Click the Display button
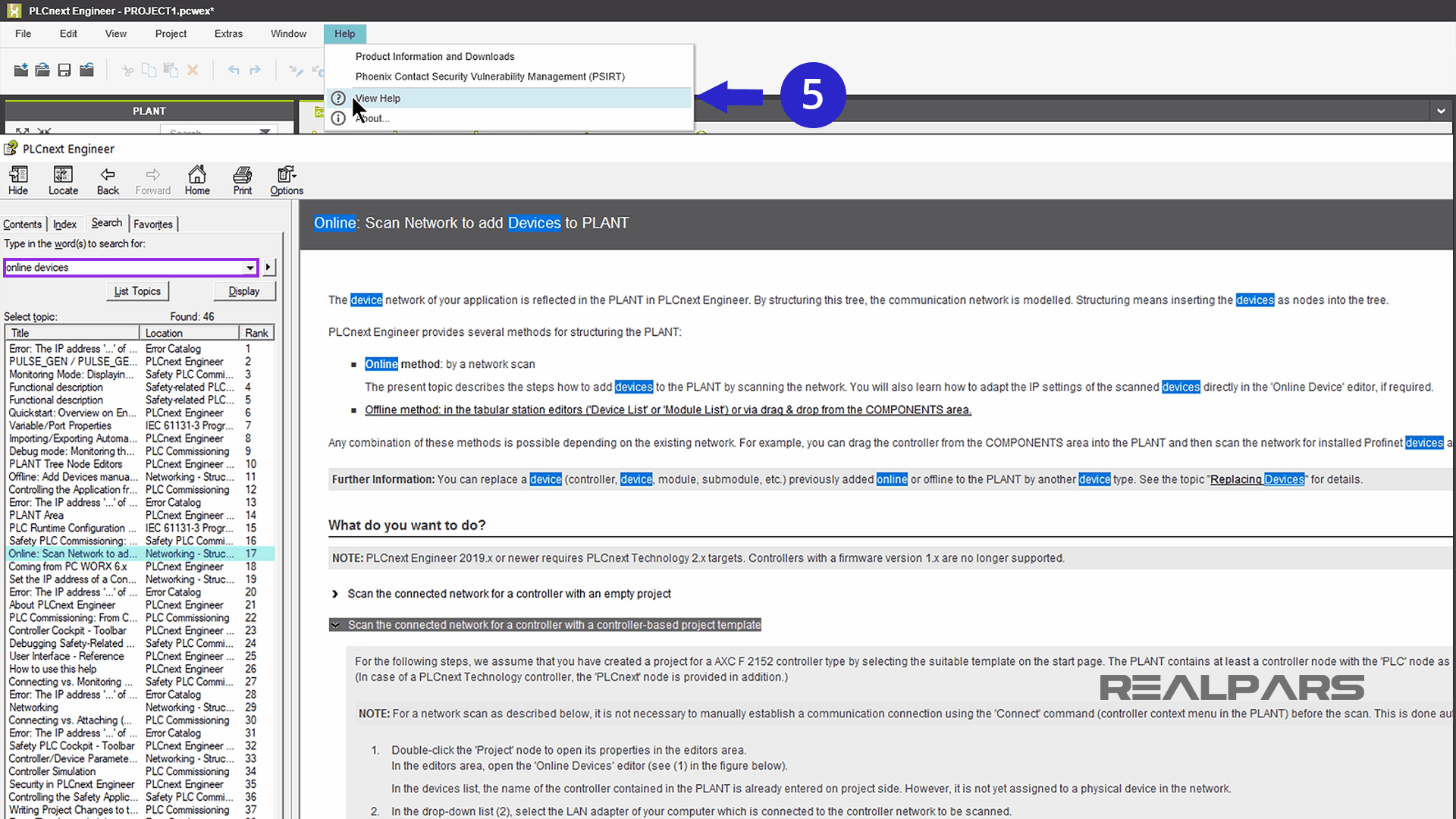 coord(244,290)
